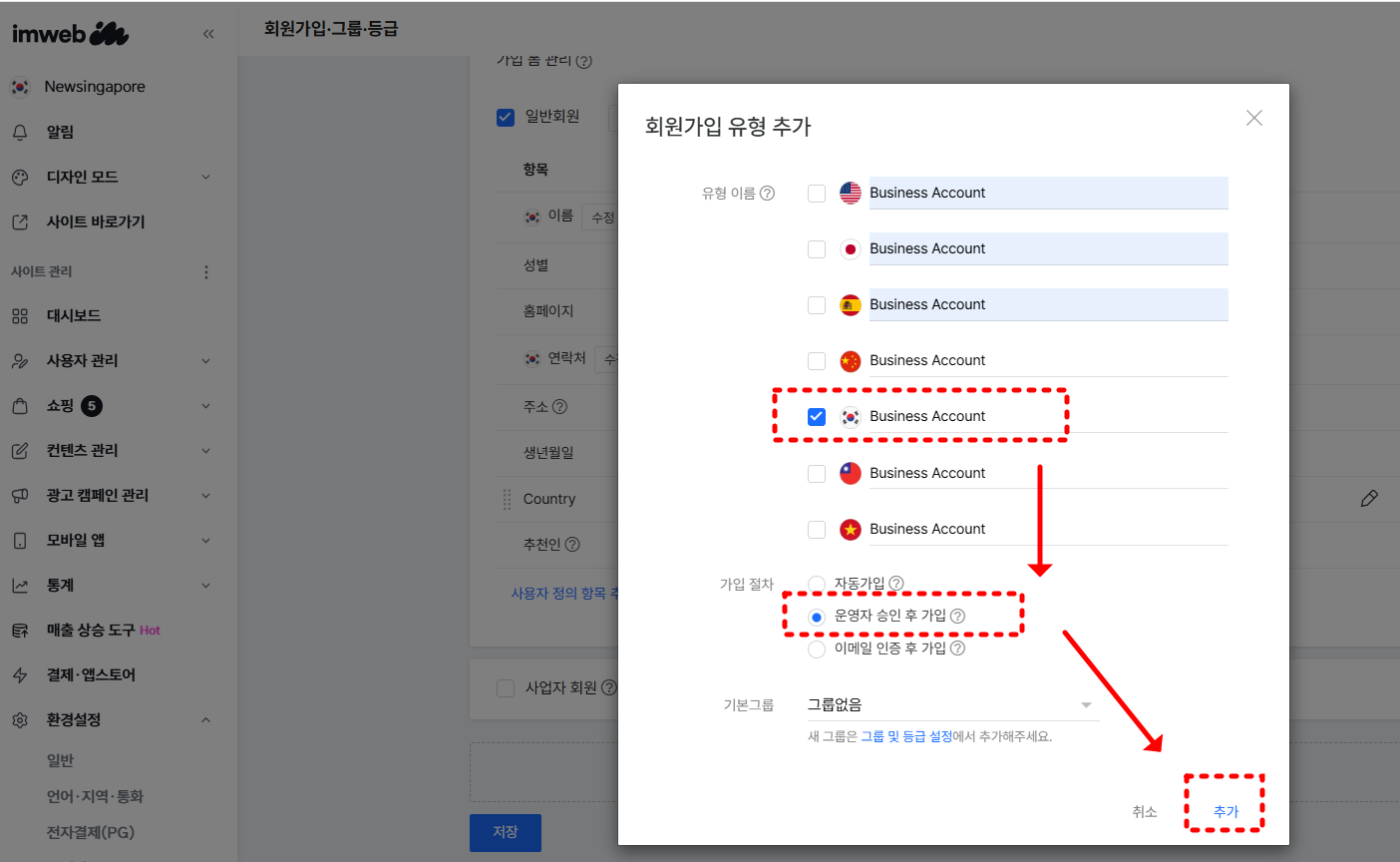Click the drag handle beside Country

[507, 499]
